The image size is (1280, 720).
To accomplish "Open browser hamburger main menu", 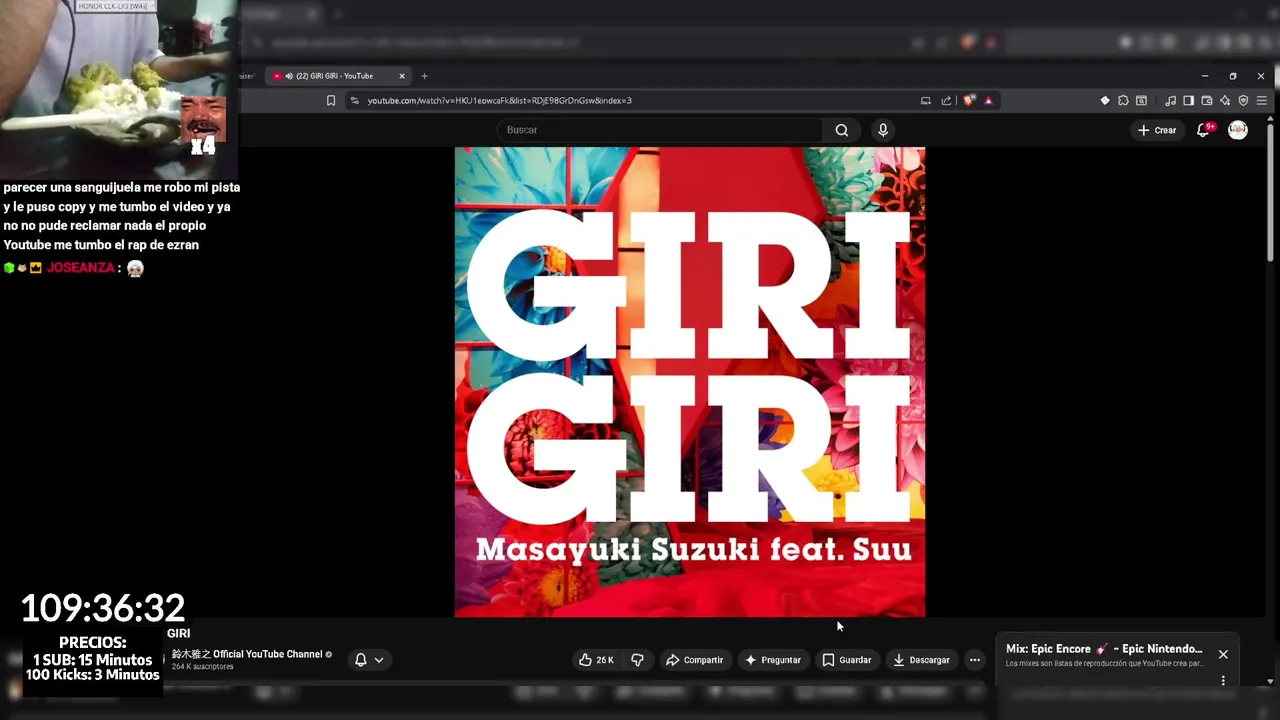I will pyautogui.click(x=1262, y=100).
